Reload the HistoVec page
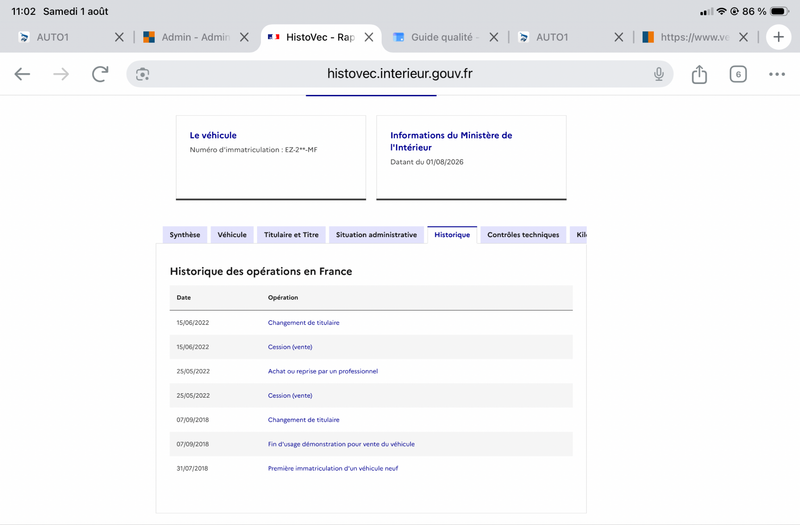 coord(100,74)
